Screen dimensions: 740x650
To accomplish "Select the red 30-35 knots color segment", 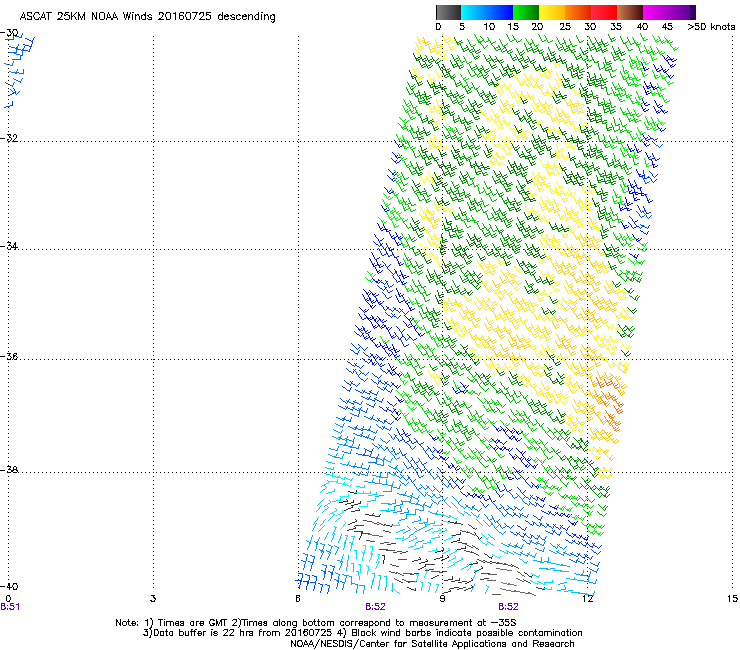I will point(604,12).
